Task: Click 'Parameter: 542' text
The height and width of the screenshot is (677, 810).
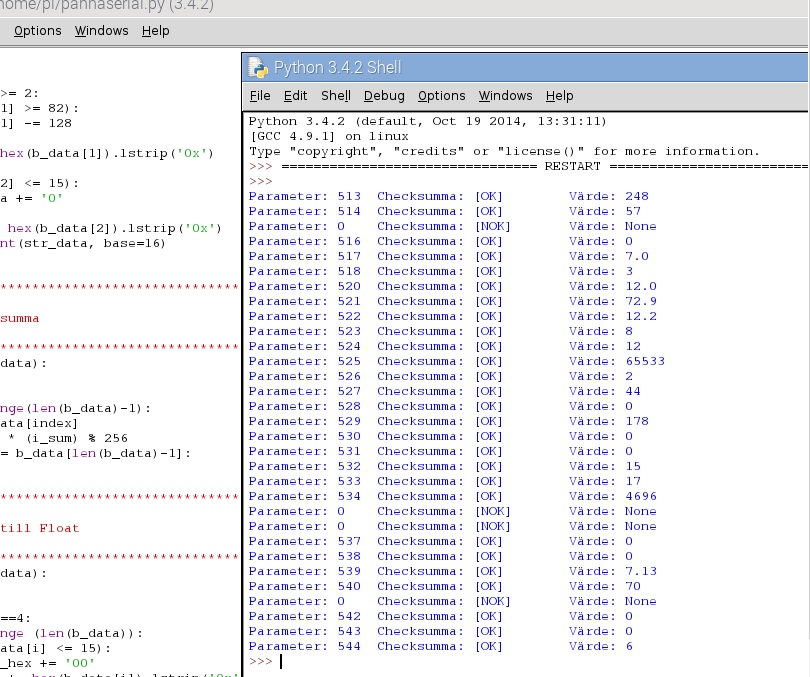Action: 305,616
